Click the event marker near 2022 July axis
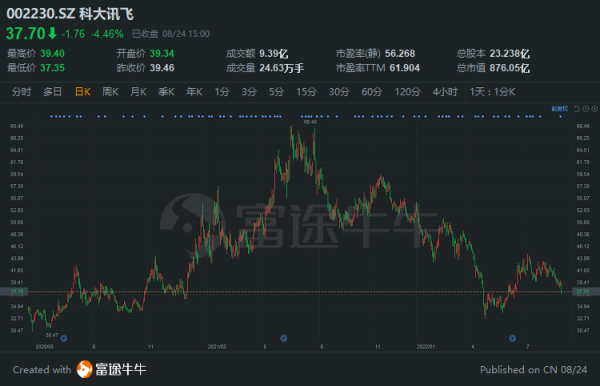This screenshot has height=386, width=600. pos(512,338)
